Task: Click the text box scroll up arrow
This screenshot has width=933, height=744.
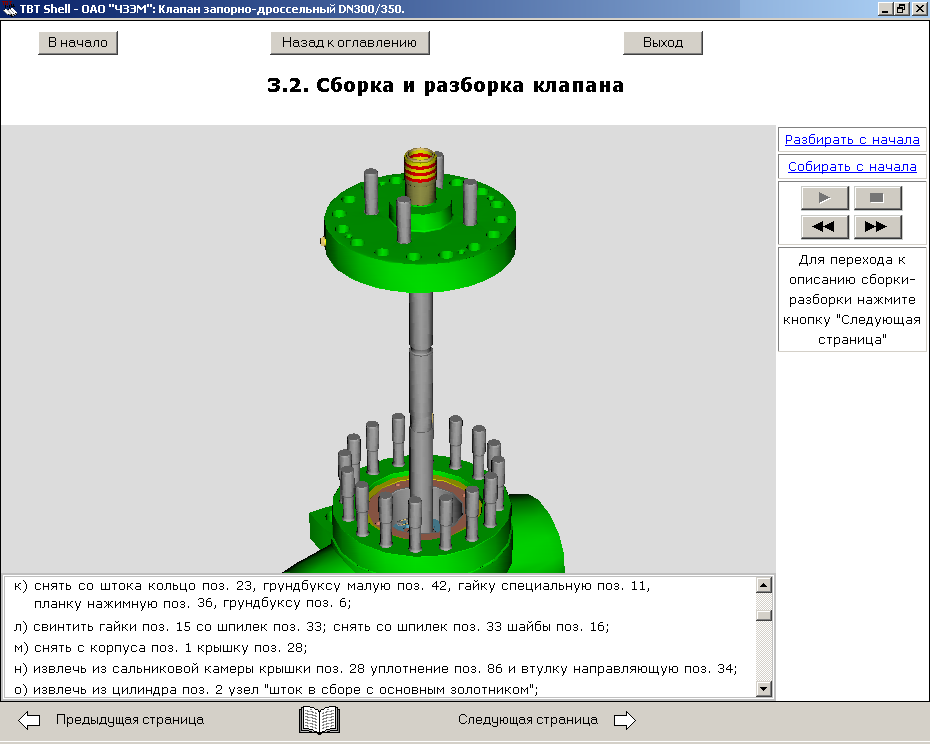Action: pyautogui.click(x=763, y=585)
